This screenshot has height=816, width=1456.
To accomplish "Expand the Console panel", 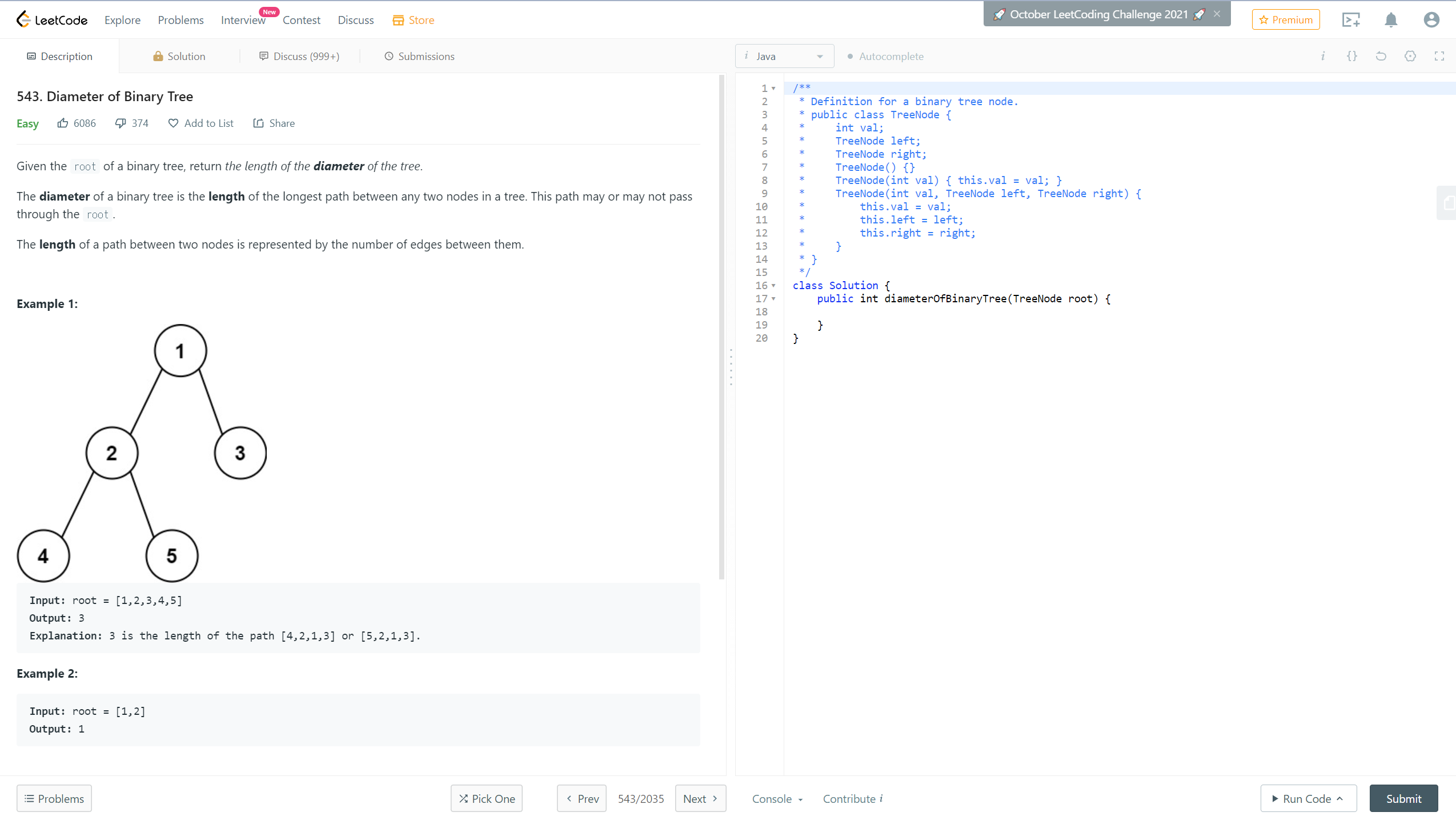I will (777, 798).
